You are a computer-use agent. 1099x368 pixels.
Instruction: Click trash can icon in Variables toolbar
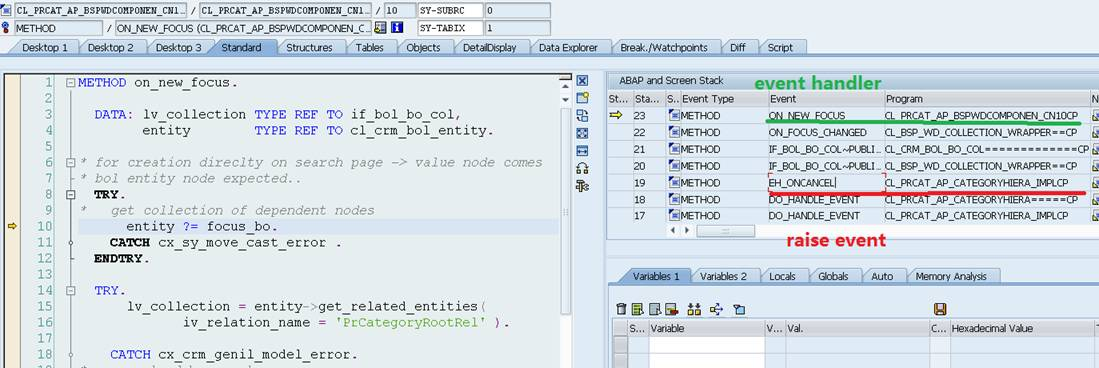[x=621, y=309]
